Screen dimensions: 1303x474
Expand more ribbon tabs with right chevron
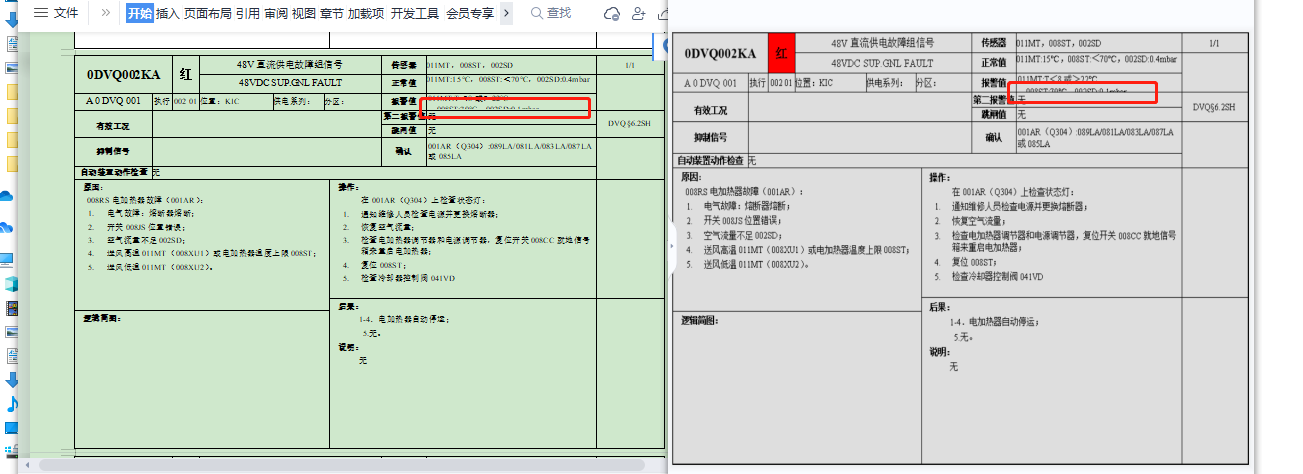506,13
